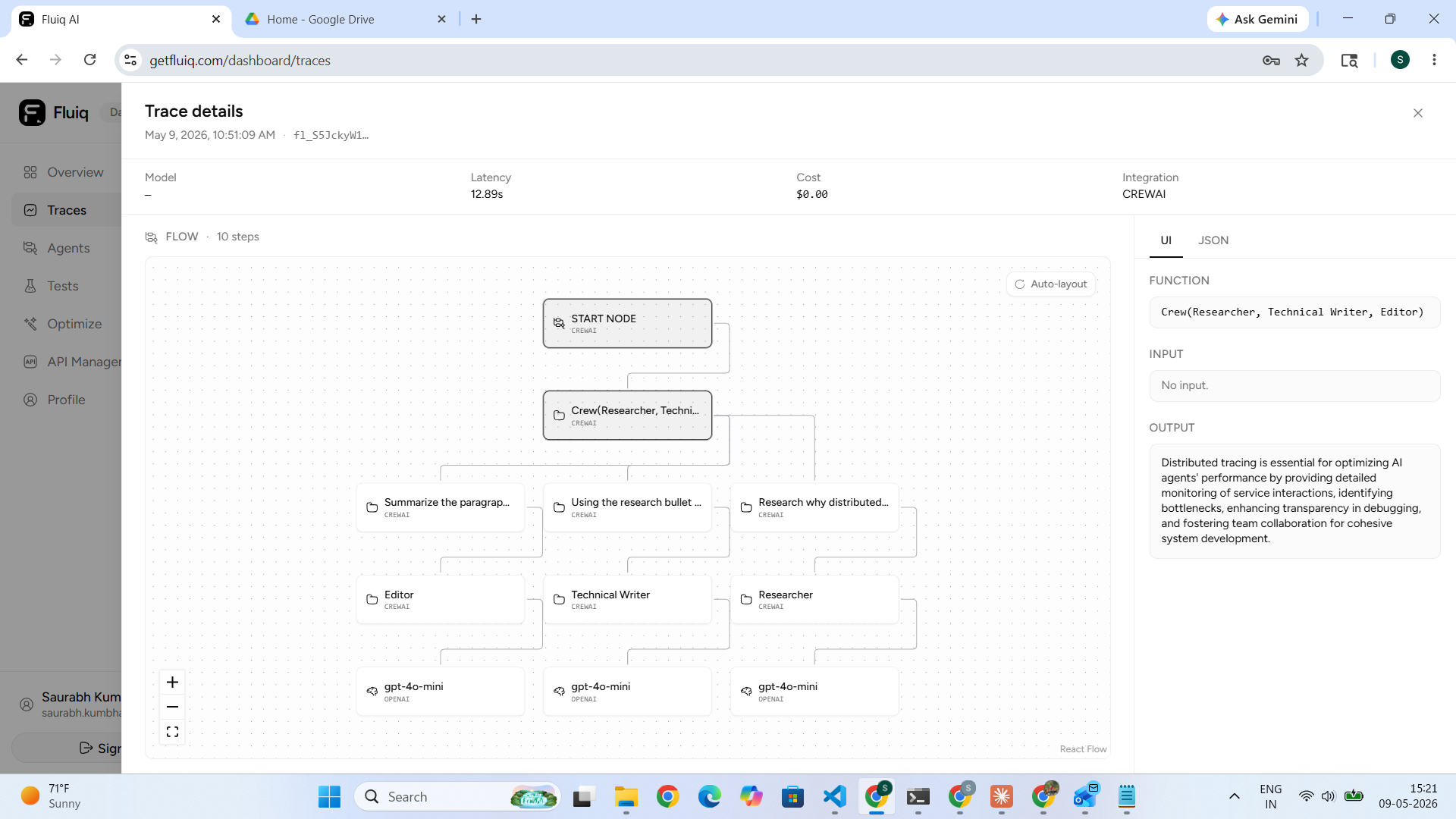
Task: Select the UI tab
Action: point(1166,240)
